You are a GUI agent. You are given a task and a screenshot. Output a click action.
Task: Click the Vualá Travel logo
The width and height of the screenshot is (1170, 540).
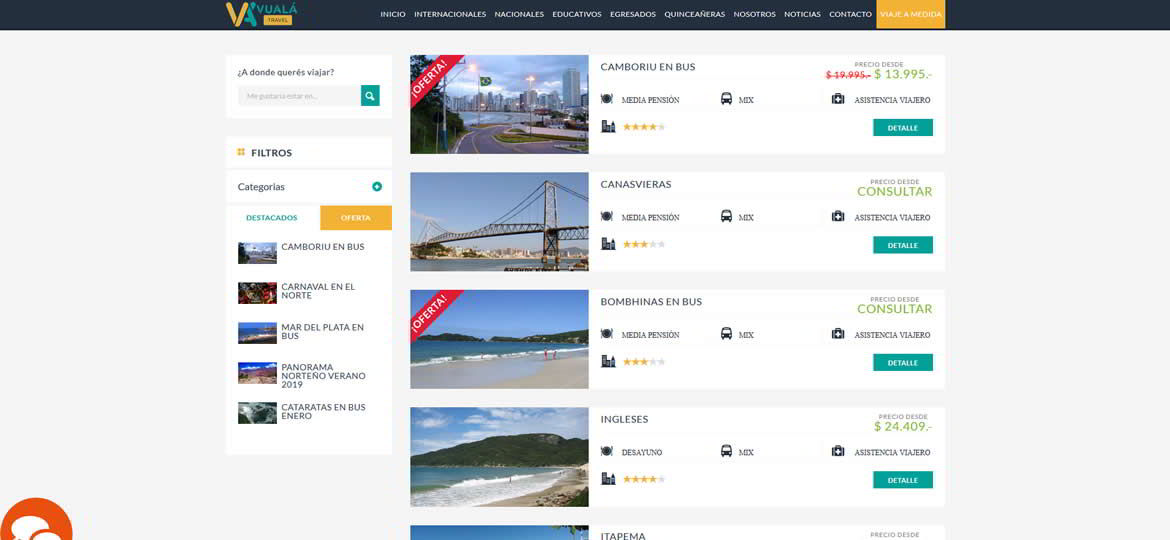262,14
